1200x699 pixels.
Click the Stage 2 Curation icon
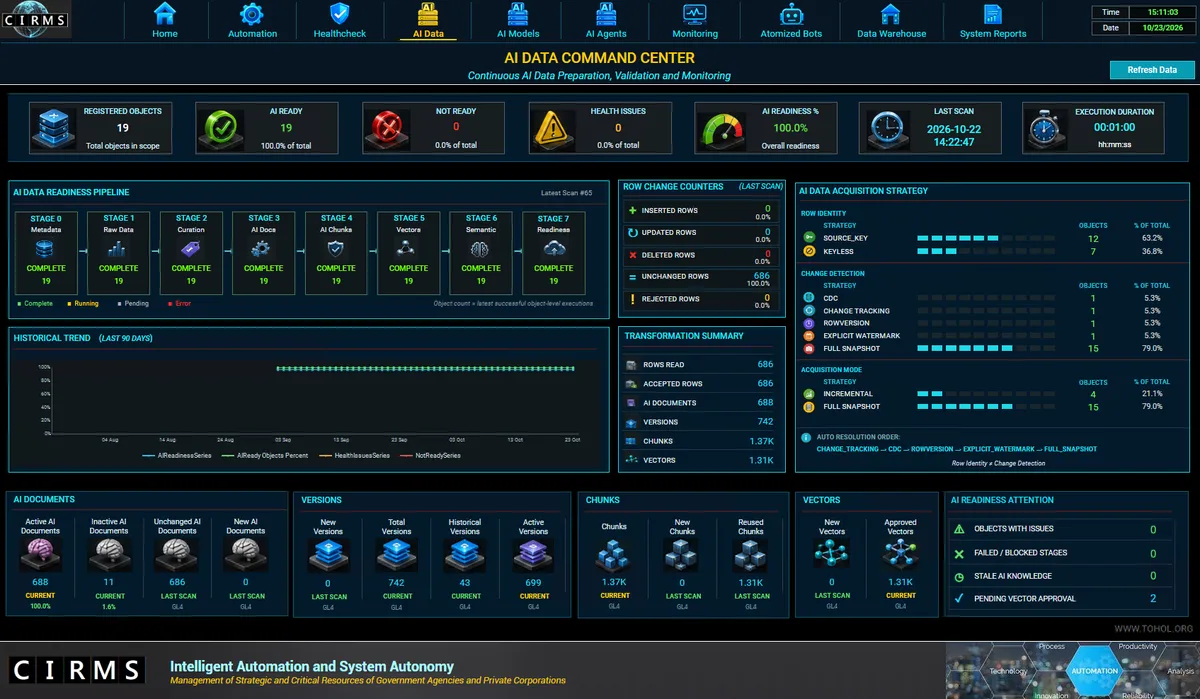pos(191,248)
